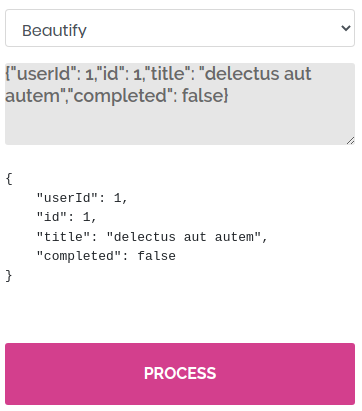Place cursor after false} in the input
This screenshot has height=411, width=362.
point(230,96)
